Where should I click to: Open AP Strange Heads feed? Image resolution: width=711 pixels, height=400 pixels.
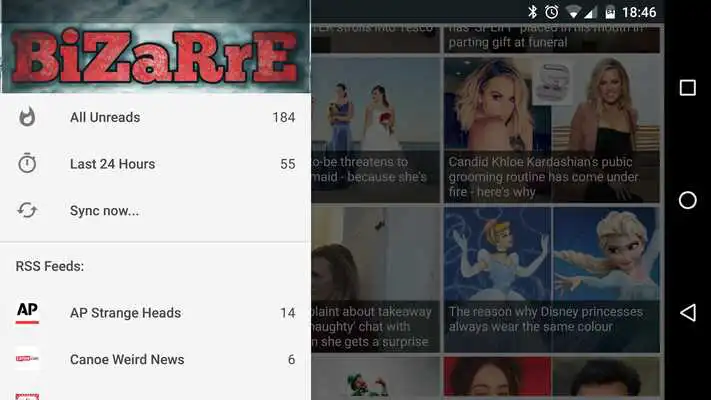156,312
